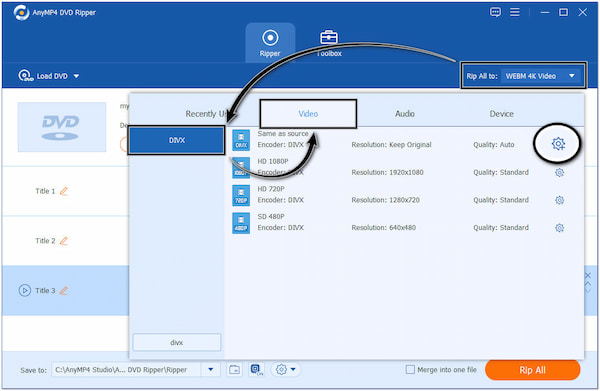
Task: Switch to the Device format tab
Action: point(501,114)
